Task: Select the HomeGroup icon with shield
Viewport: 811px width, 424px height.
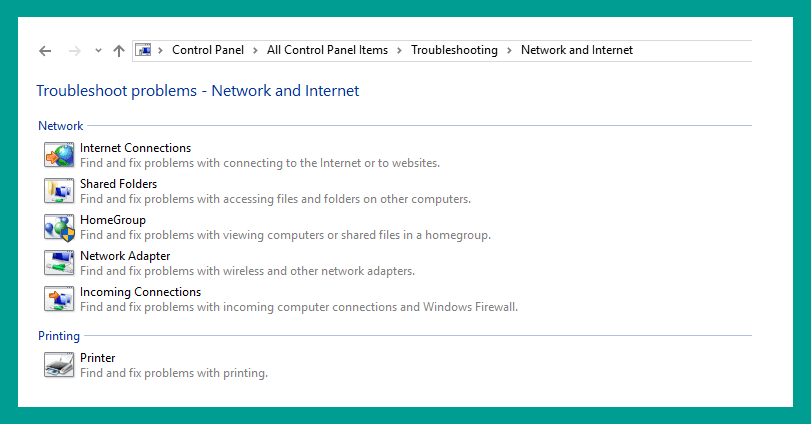Action: [59, 228]
